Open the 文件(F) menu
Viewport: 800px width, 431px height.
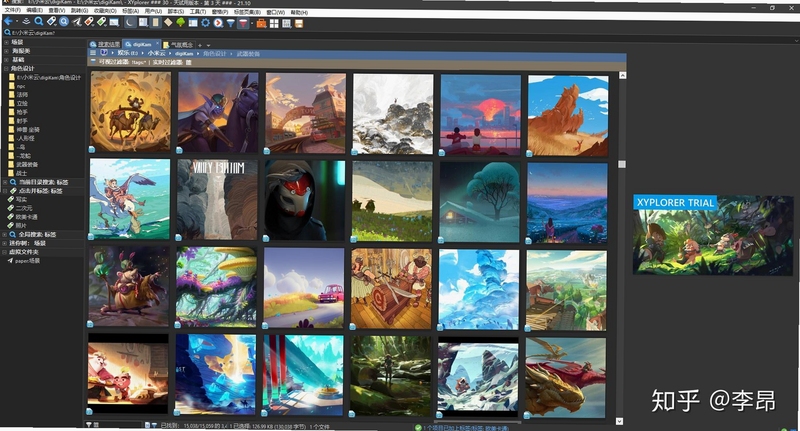[x=12, y=10]
